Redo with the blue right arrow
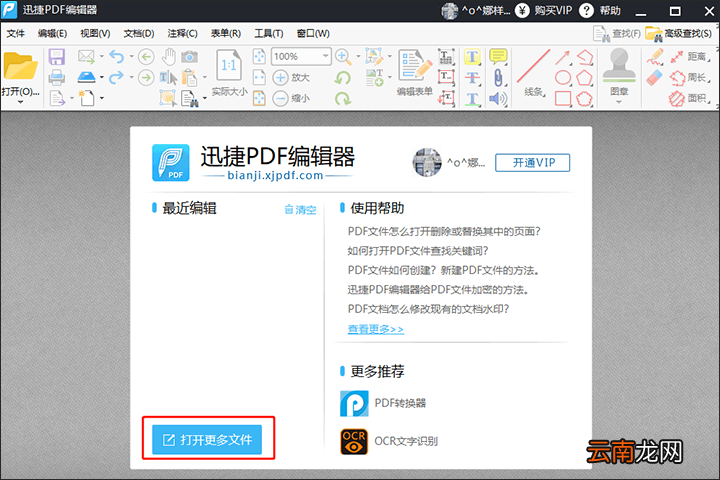The image size is (720, 480). click(x=117, y=77)
